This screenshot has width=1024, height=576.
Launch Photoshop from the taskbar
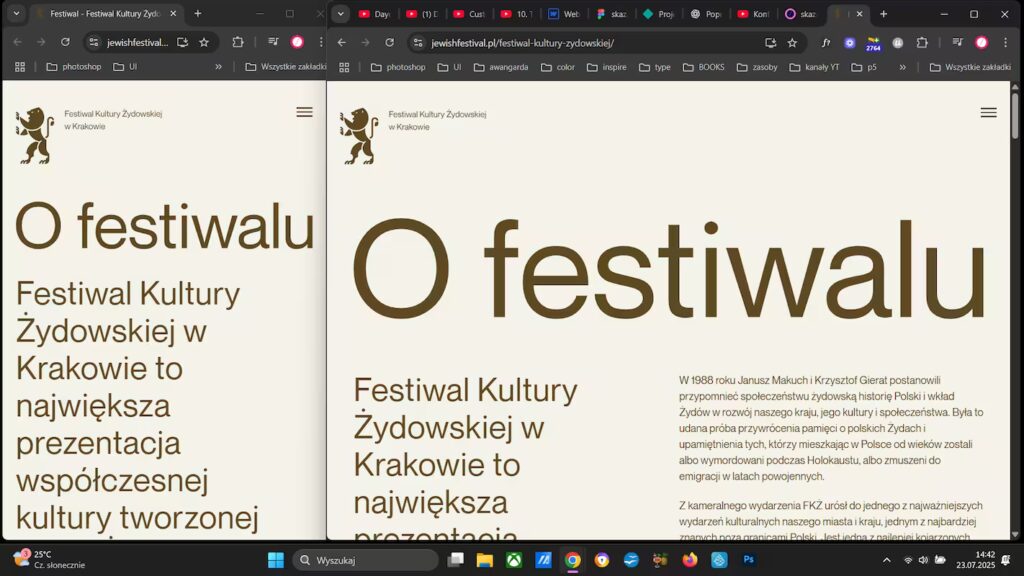click(x=747, y=560)
